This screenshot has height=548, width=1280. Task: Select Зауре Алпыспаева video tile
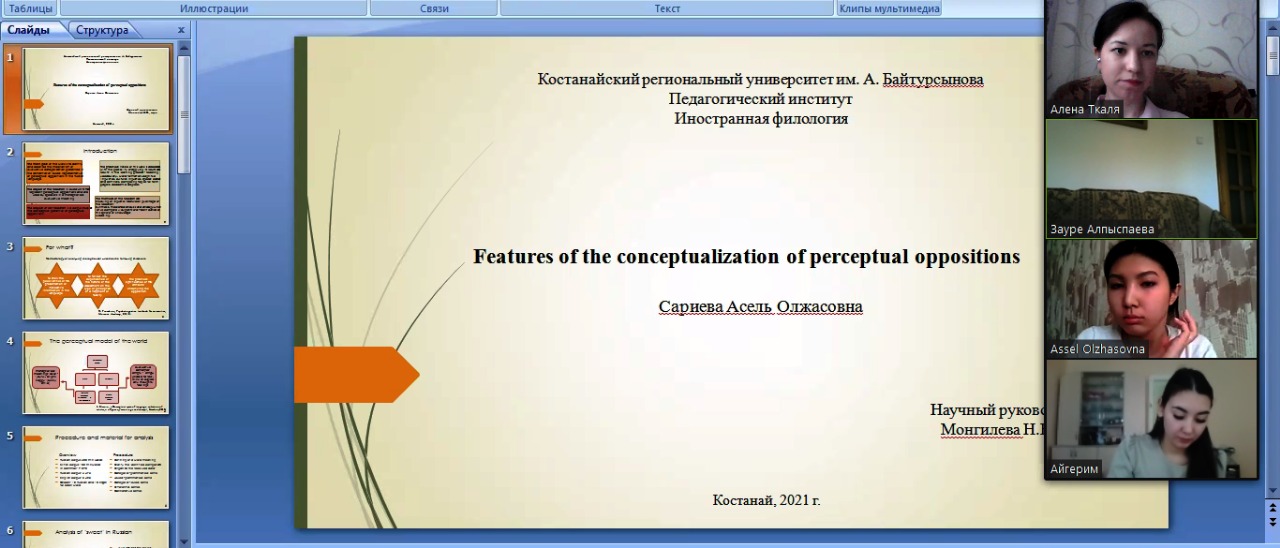[x=1151, y=179]
